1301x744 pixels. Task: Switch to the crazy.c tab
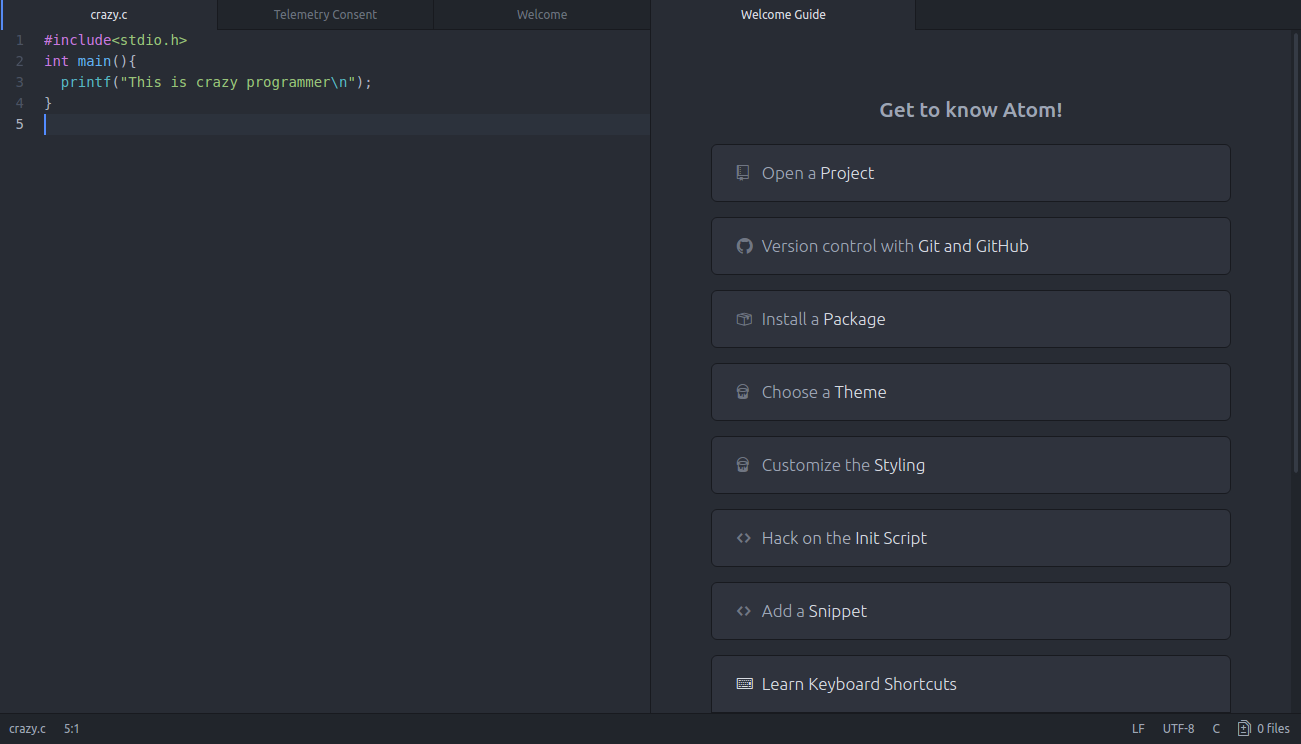tap(109, 15)
